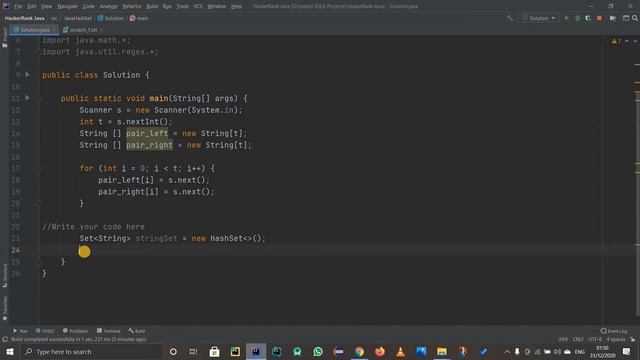Toggle read-only lock icon in status bar
This screenshot has width=640, height=360.
pos(633,339)
